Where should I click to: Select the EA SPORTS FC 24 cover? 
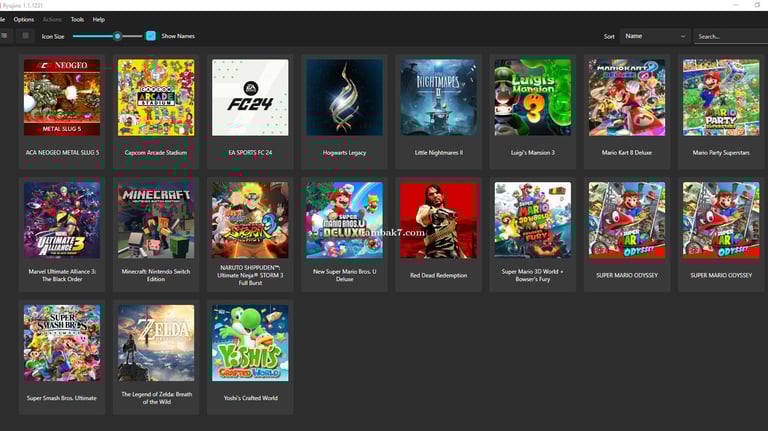pyautogui.click(x=250, y=97)
